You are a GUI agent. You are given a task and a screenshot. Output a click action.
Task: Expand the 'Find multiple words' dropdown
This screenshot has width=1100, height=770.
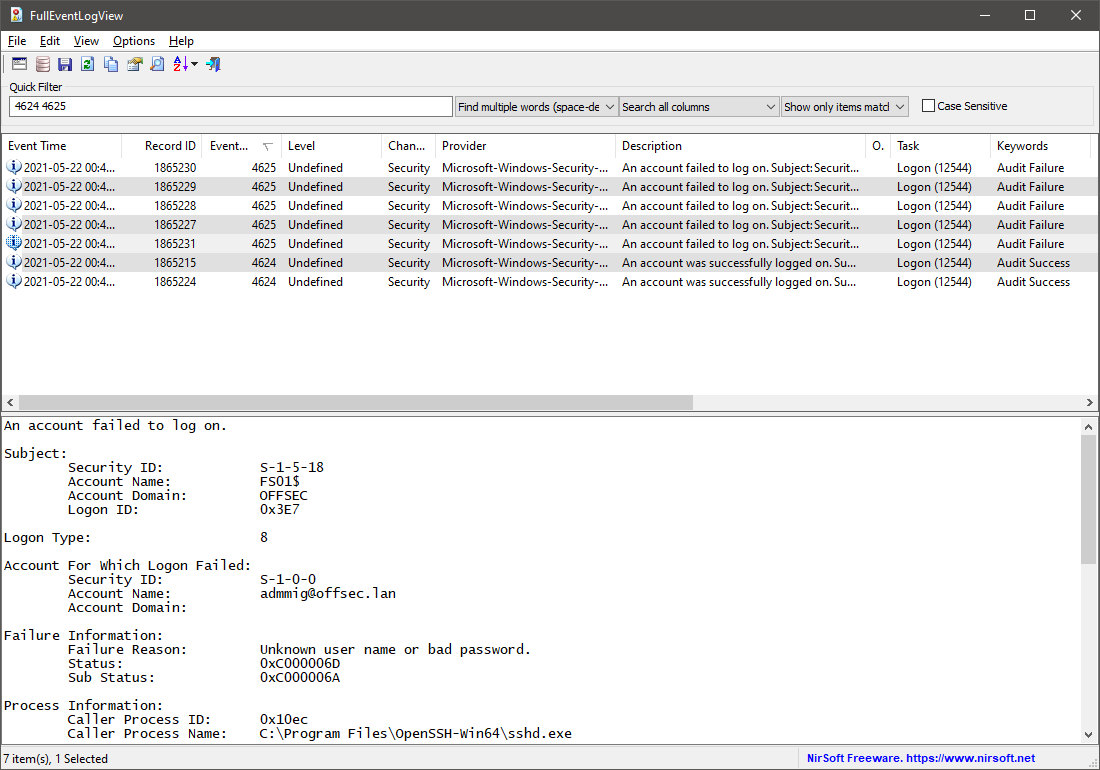click(x=610, y=107)
